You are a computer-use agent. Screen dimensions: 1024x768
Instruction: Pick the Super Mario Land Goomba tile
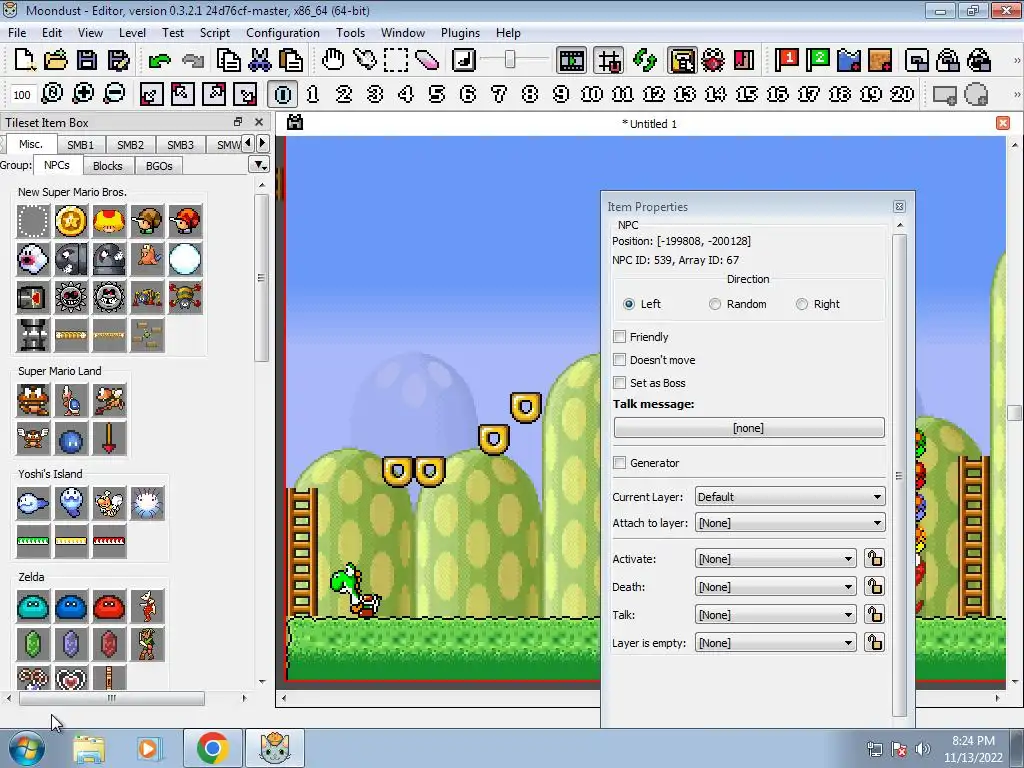pos(33,400)
